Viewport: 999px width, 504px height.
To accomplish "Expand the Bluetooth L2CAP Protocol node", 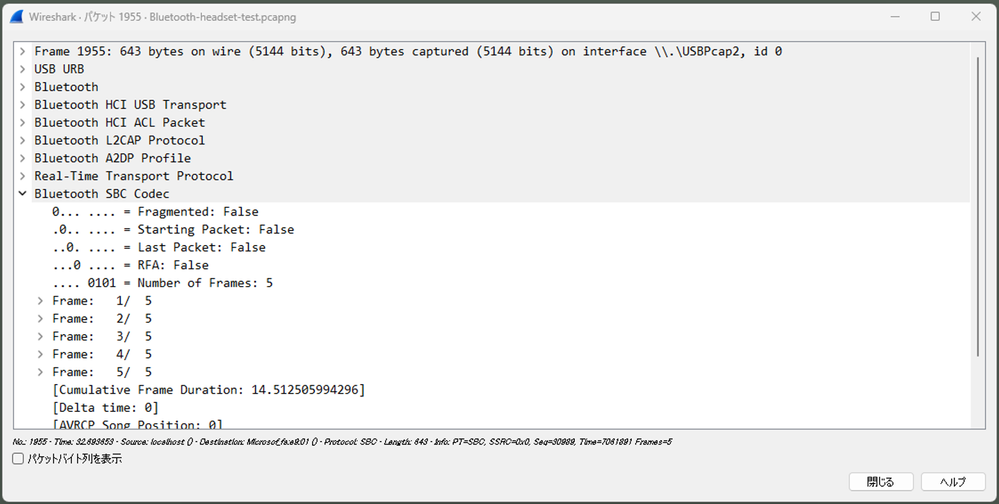I will click(x=23, y=140).
